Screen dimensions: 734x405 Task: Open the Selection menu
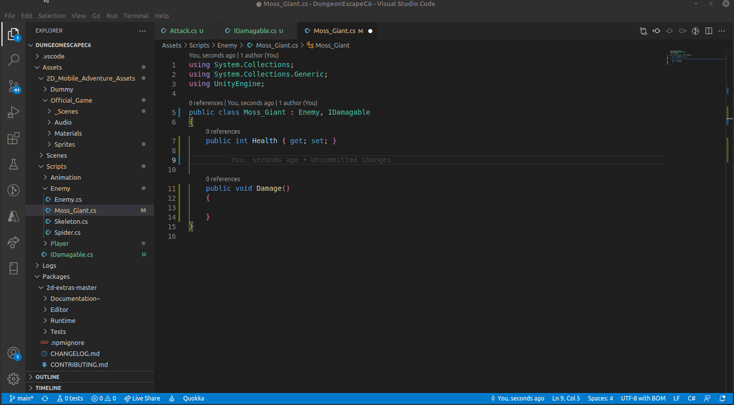[52, 15]
